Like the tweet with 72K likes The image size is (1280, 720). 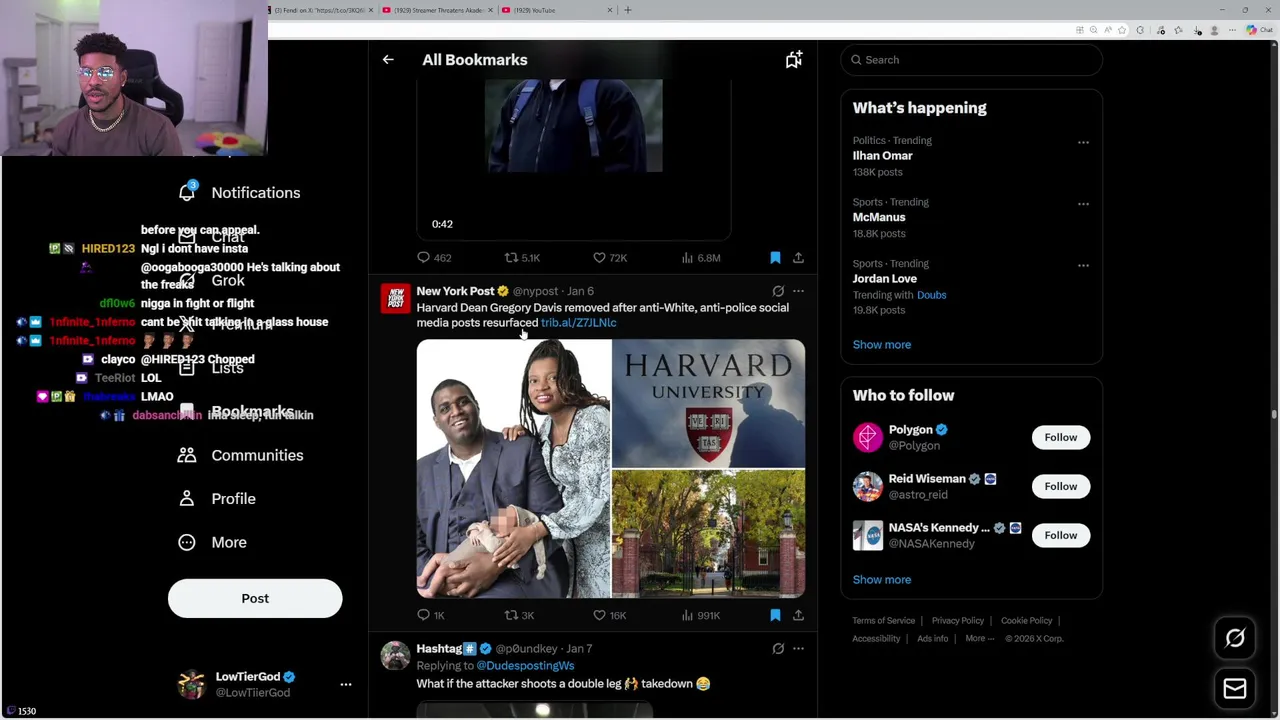609,258
